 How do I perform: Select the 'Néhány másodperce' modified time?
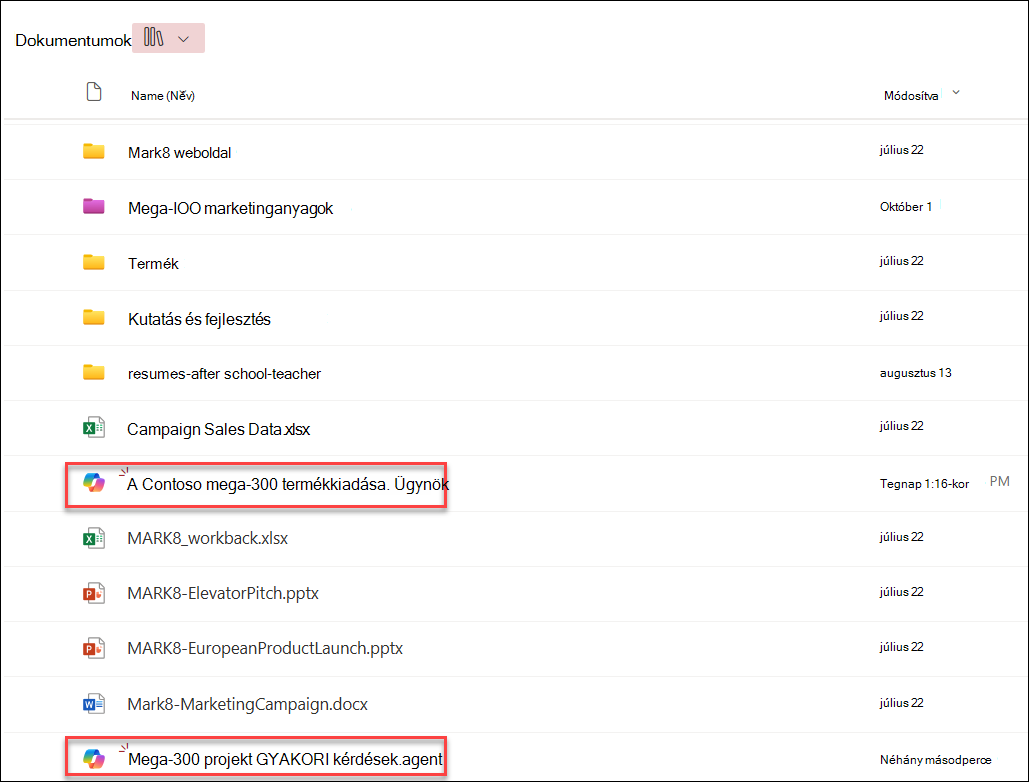(x=935, y=760)
